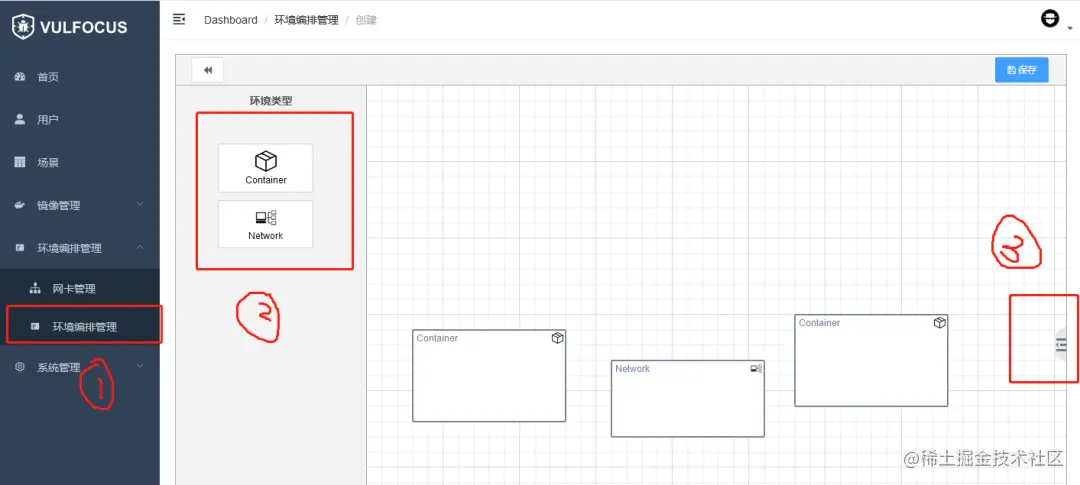Collapse the 环境编排管理 submenu chevron
Image resolution: width=1080 pixels, height=485 pixels.
[140, 247]
